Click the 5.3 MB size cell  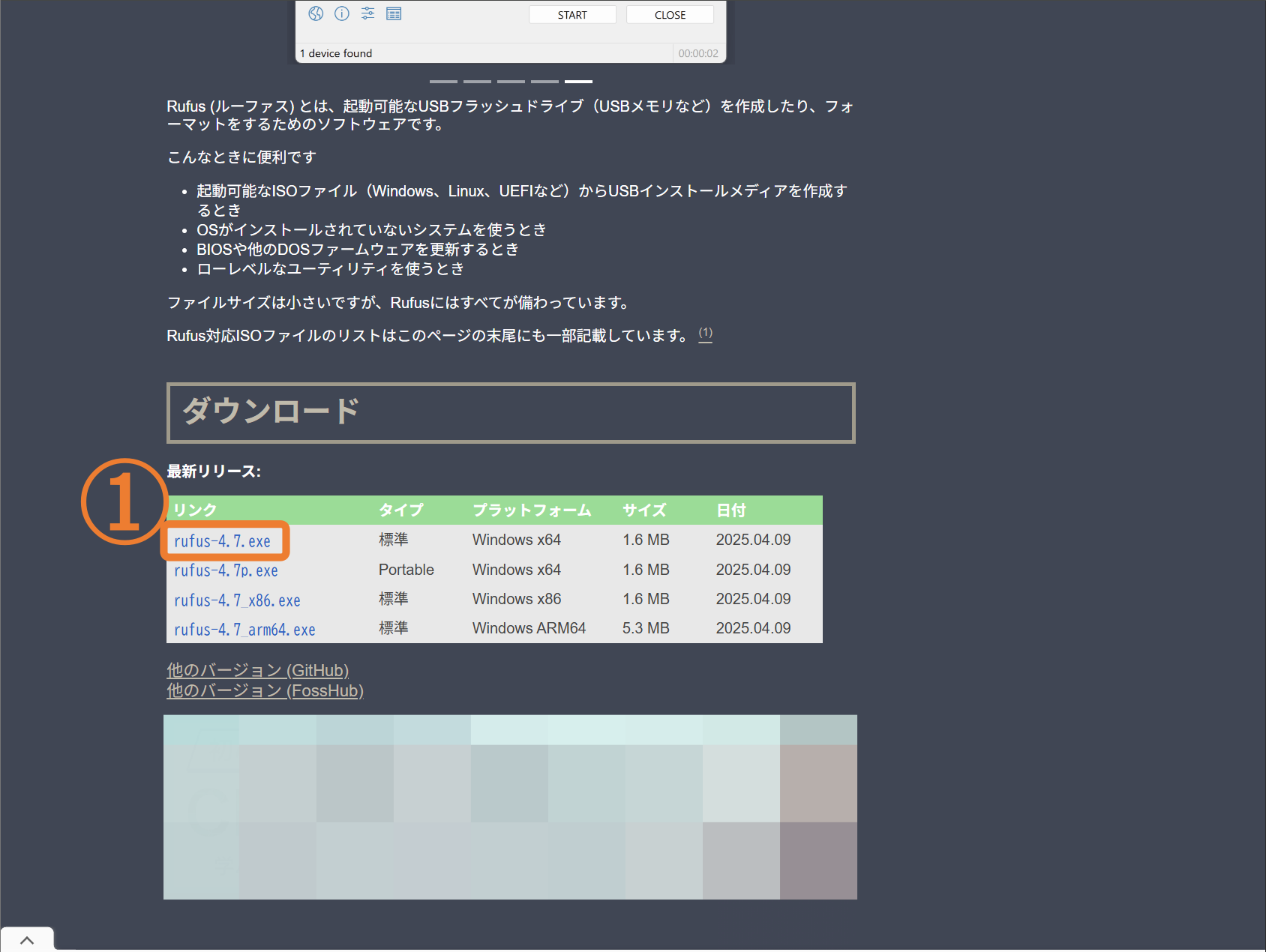(x=646, y=628)
